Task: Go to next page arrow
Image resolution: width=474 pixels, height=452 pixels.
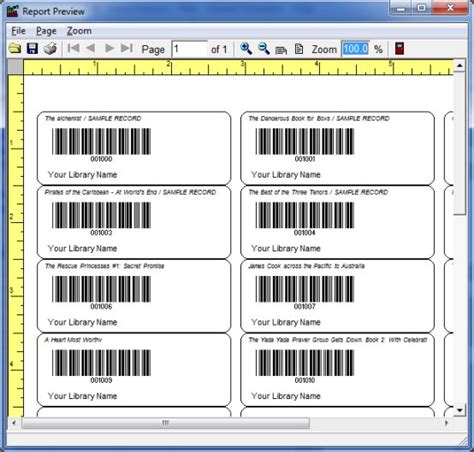Action: [x=109, y=48]
